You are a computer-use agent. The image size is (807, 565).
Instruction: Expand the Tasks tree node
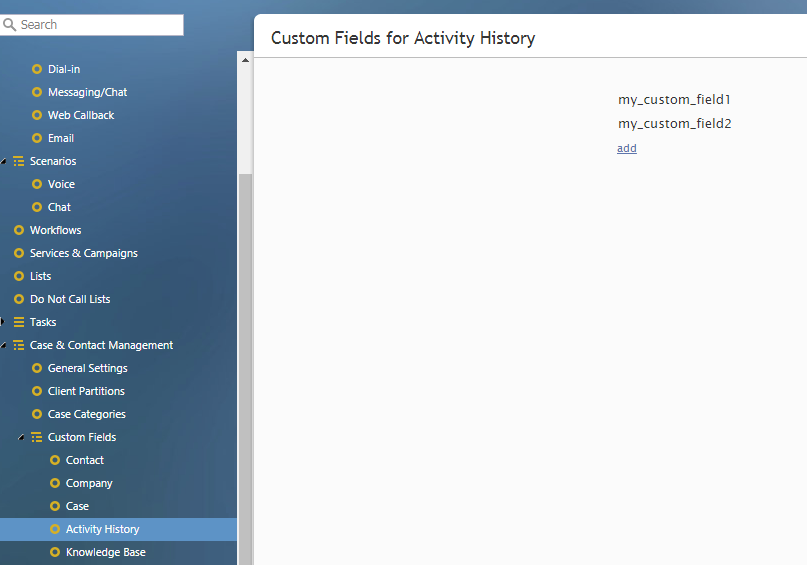tap(3, 322)
